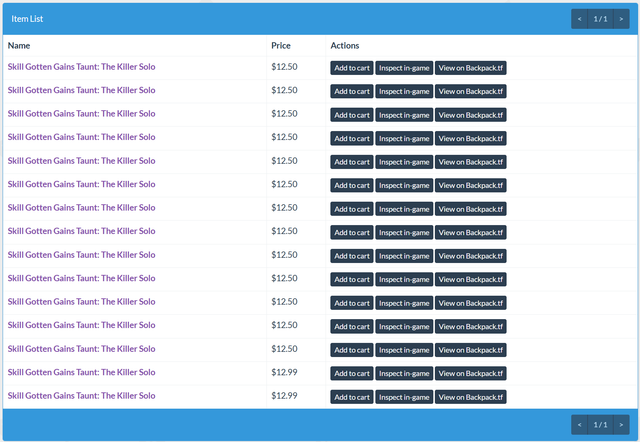Screen dimensions: 640x442
Task: Add the first listed Killer Solo to cart
Action: (352, 68)
